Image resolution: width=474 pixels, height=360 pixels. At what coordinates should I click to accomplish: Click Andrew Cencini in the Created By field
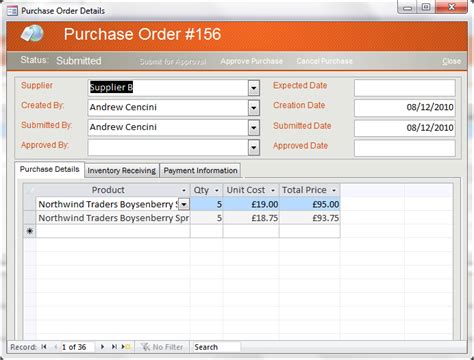[x=123, y=107]
